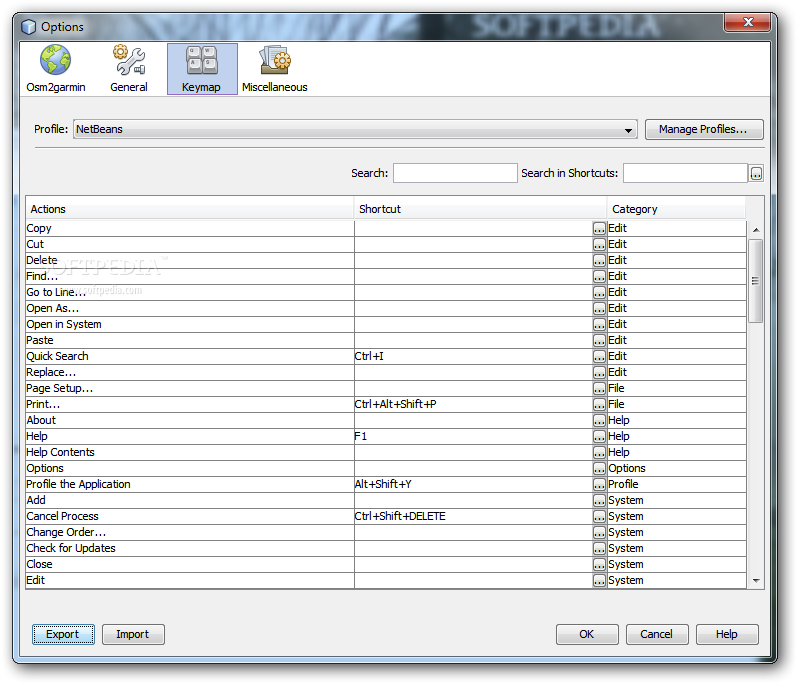The width and height of the screenshot is (798, 684).
Task: Click shortcut ellipsis button in Open As... row
Action: coord(600,308)
